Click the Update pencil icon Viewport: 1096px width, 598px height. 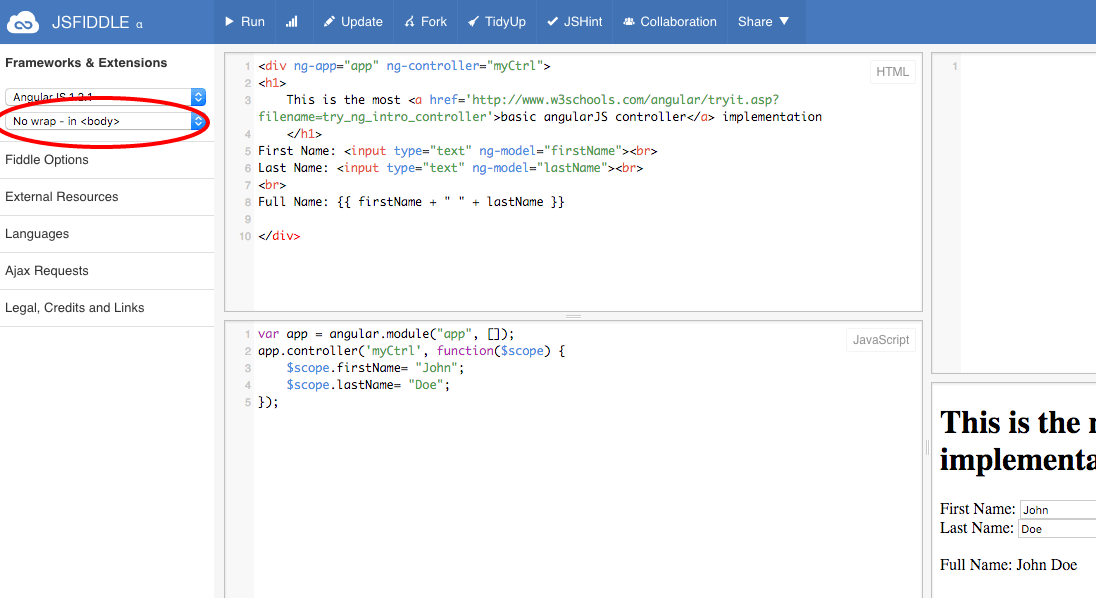pyautogui.click(x=353, y=21)
